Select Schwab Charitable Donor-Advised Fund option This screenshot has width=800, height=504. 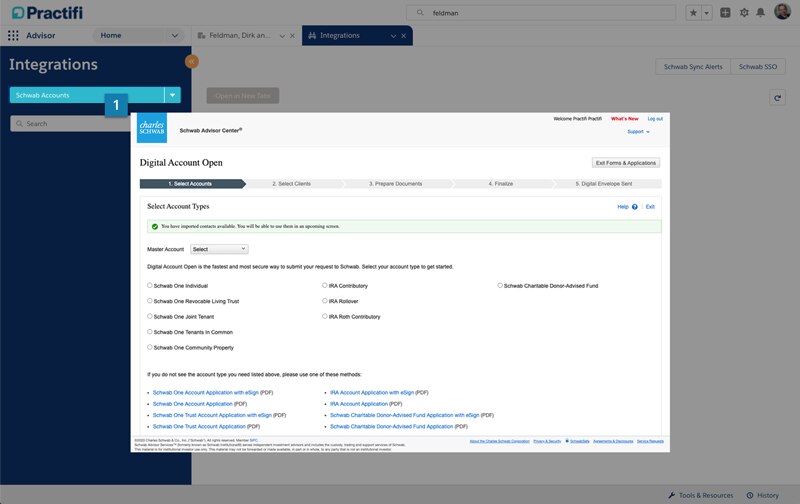pos(500,286)
